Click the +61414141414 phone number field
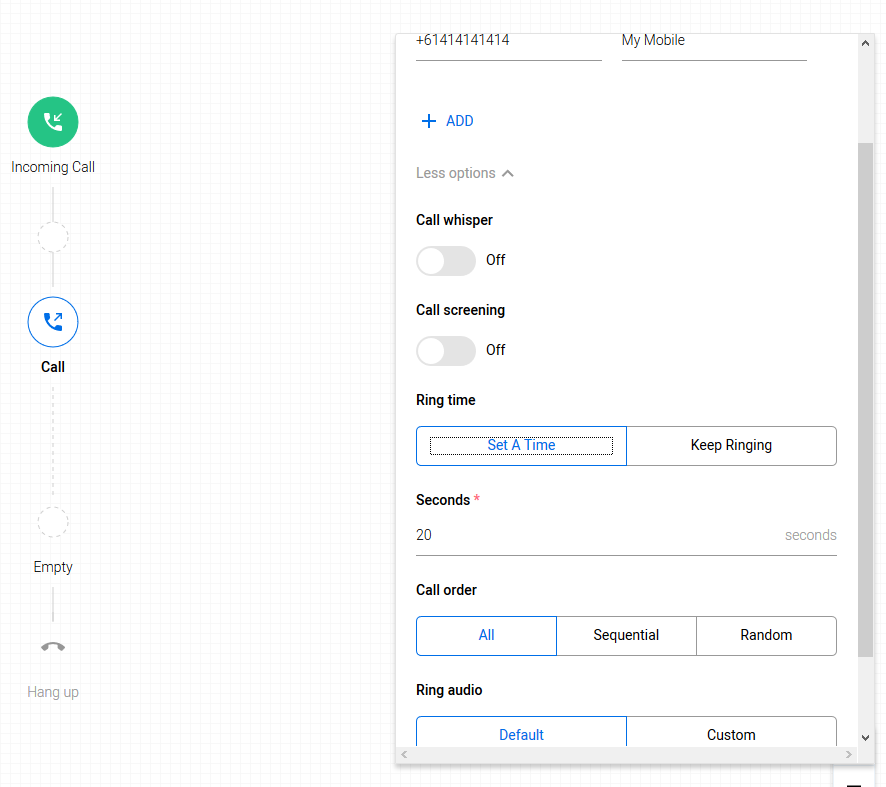Screen dimensions: 886x787 508,42
